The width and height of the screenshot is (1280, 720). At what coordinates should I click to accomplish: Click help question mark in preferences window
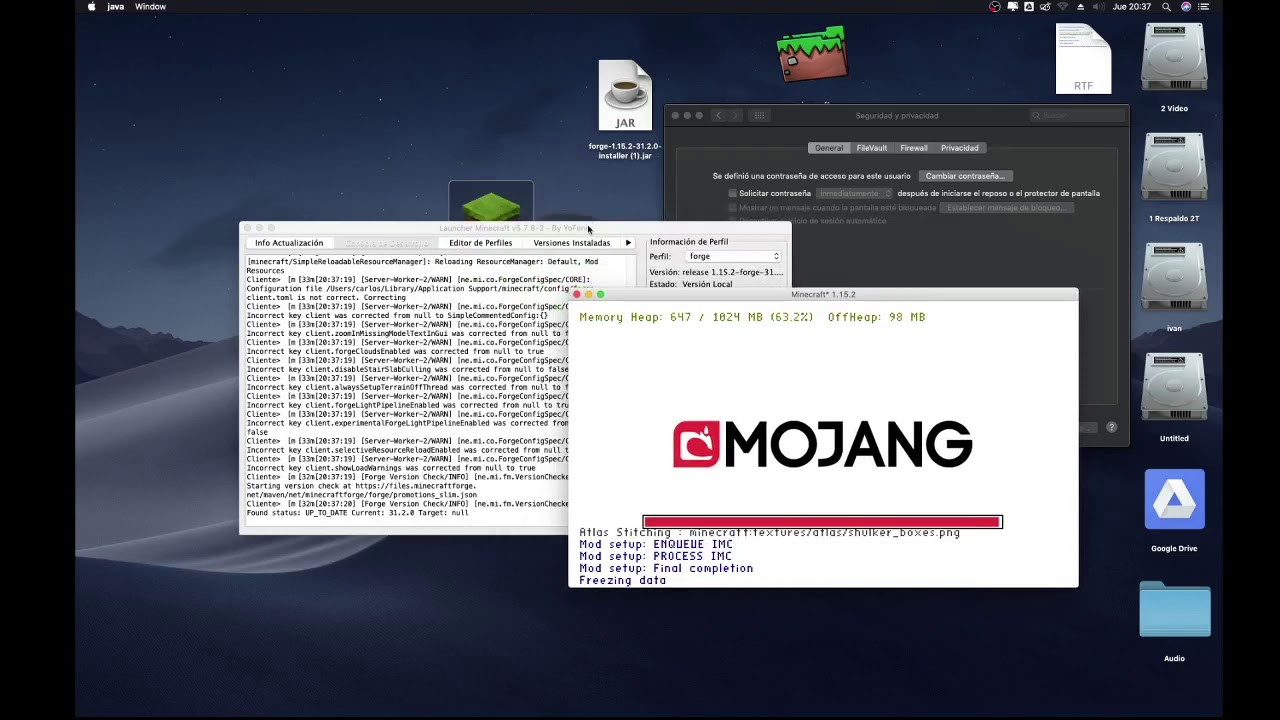[1111, 427]
